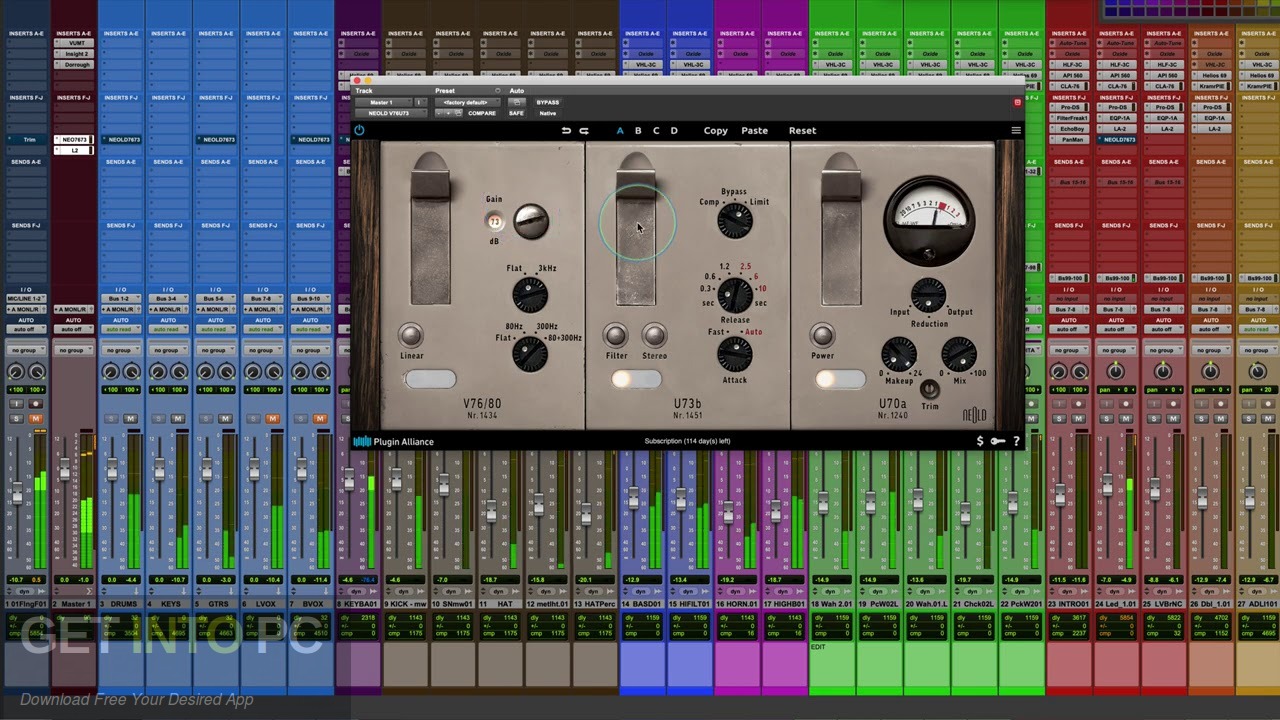Click the Comp/Limit Bypass knob
Screen dimensions: 1280x720
(735, 221)
